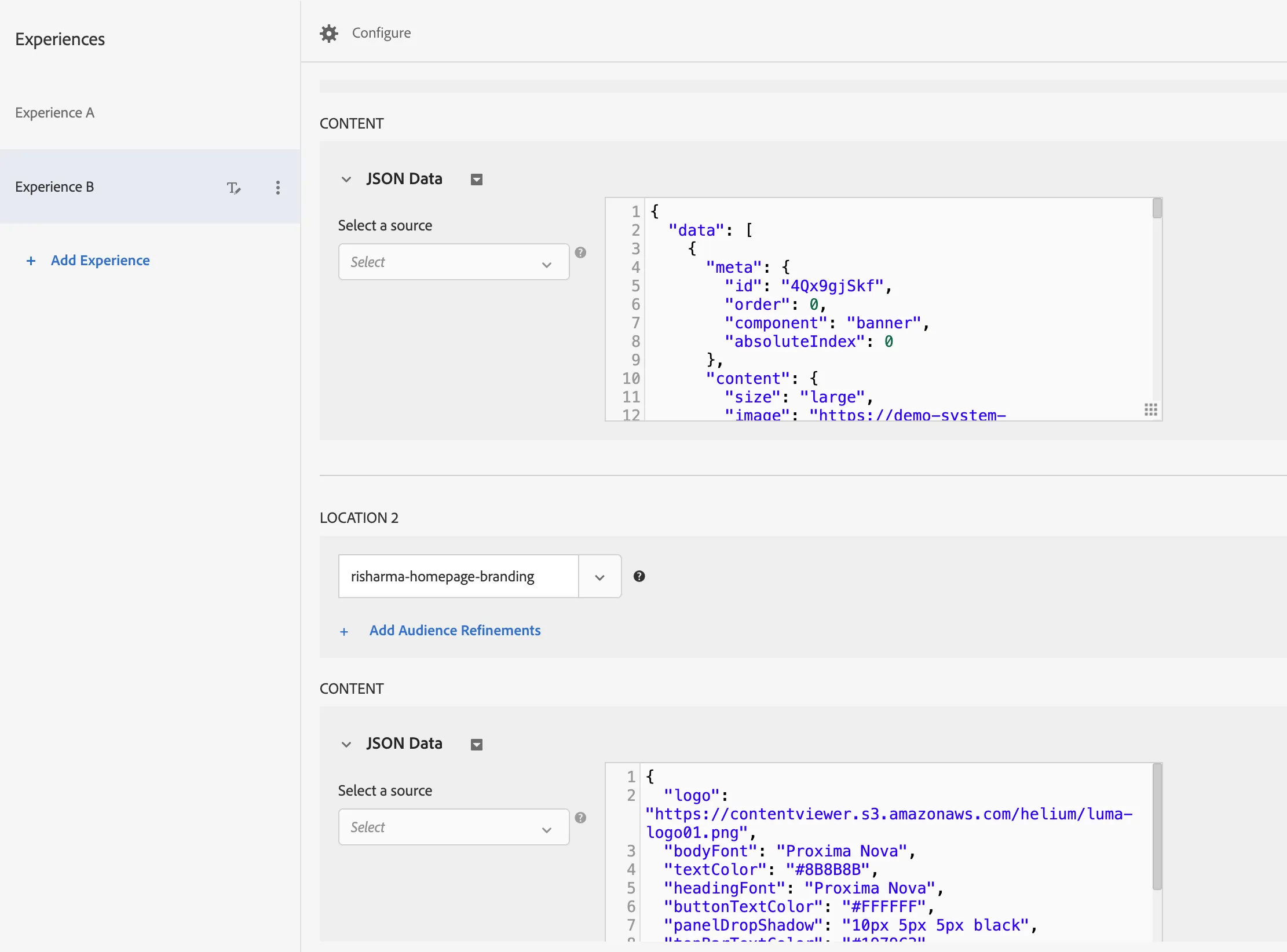Click the LOCATION 2 heading
This screenshot has height=952, width=1287.
[x=359, y=518]
